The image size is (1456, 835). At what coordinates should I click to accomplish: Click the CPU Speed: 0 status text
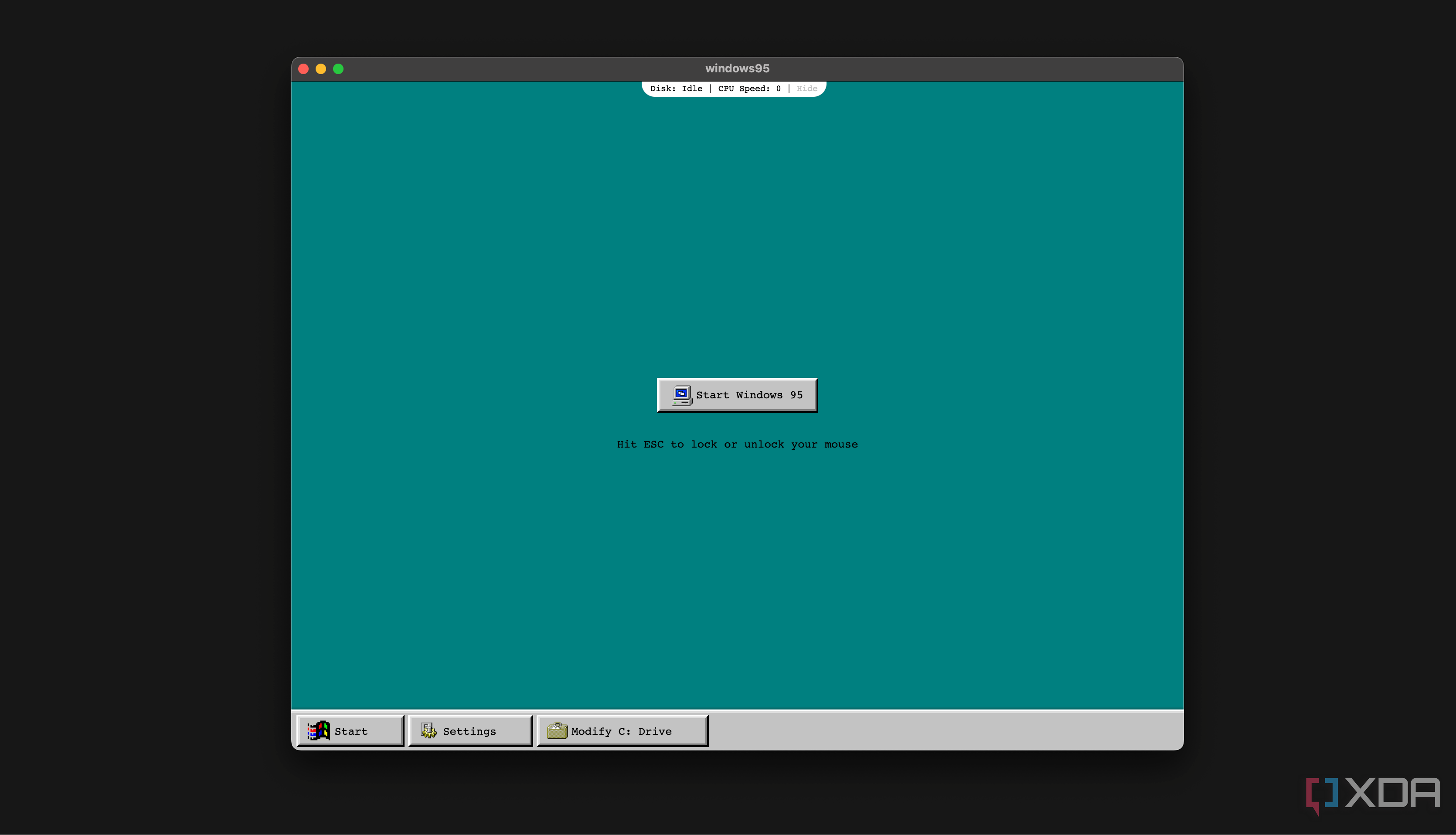[x=749, y=88]
